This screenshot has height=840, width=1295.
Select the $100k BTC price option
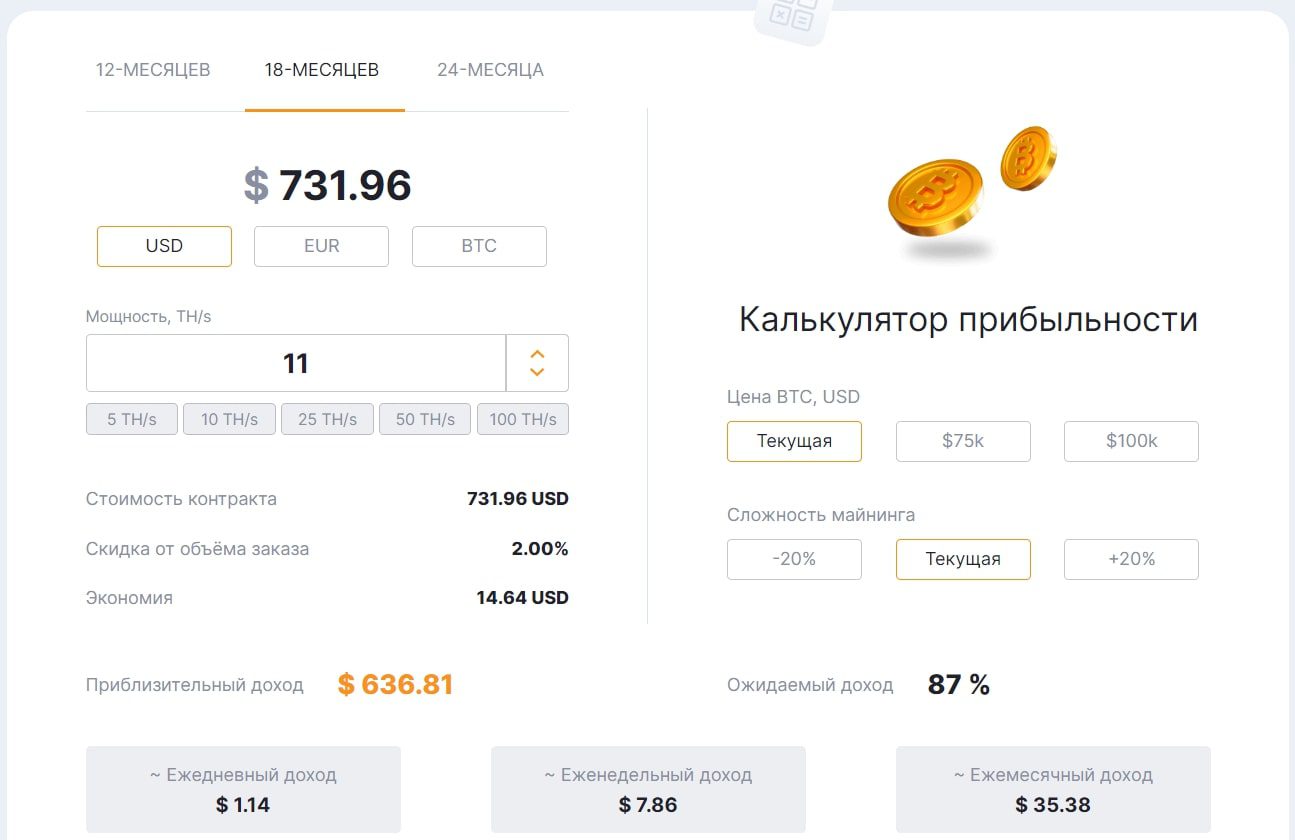pos(1131,441)
